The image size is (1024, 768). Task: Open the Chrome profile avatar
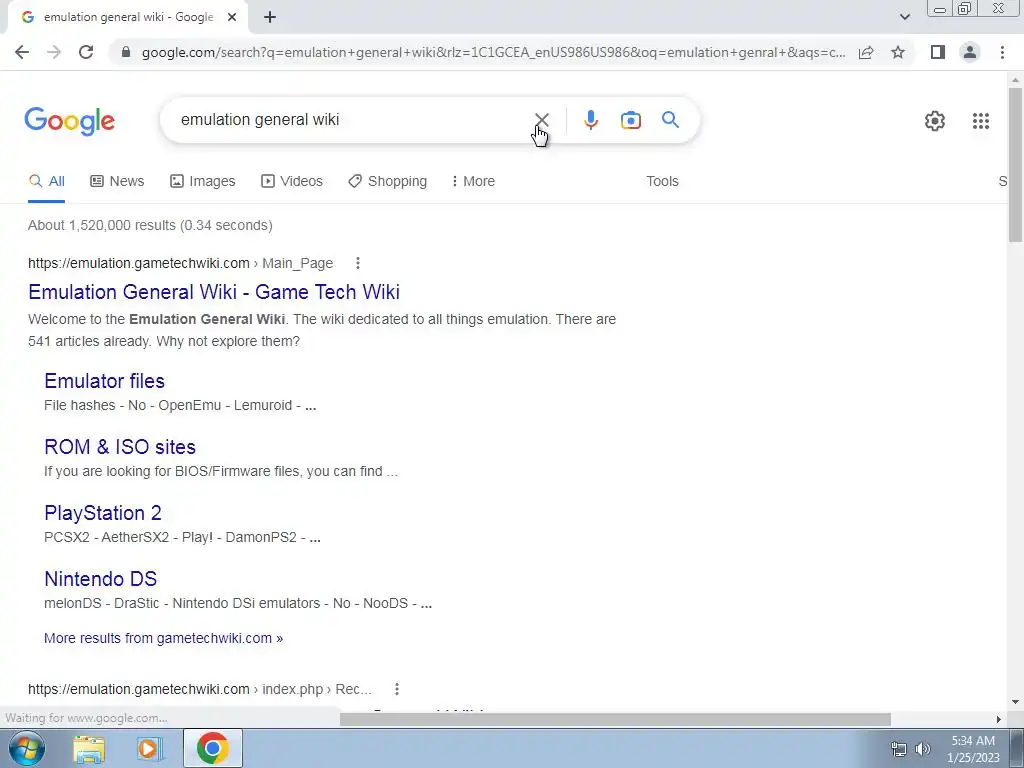[970, 52]
